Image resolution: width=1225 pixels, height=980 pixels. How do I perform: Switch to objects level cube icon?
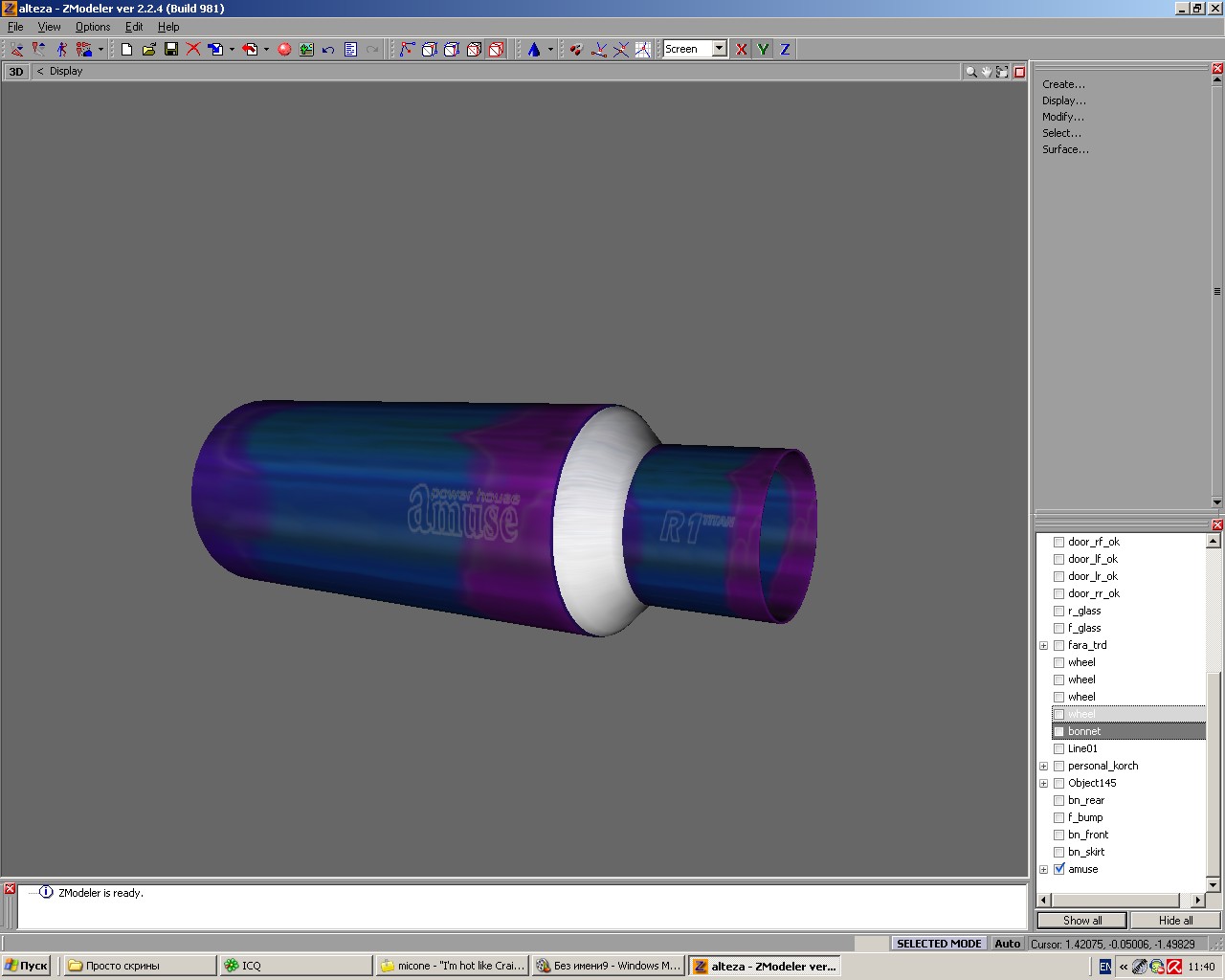point(474,49)
